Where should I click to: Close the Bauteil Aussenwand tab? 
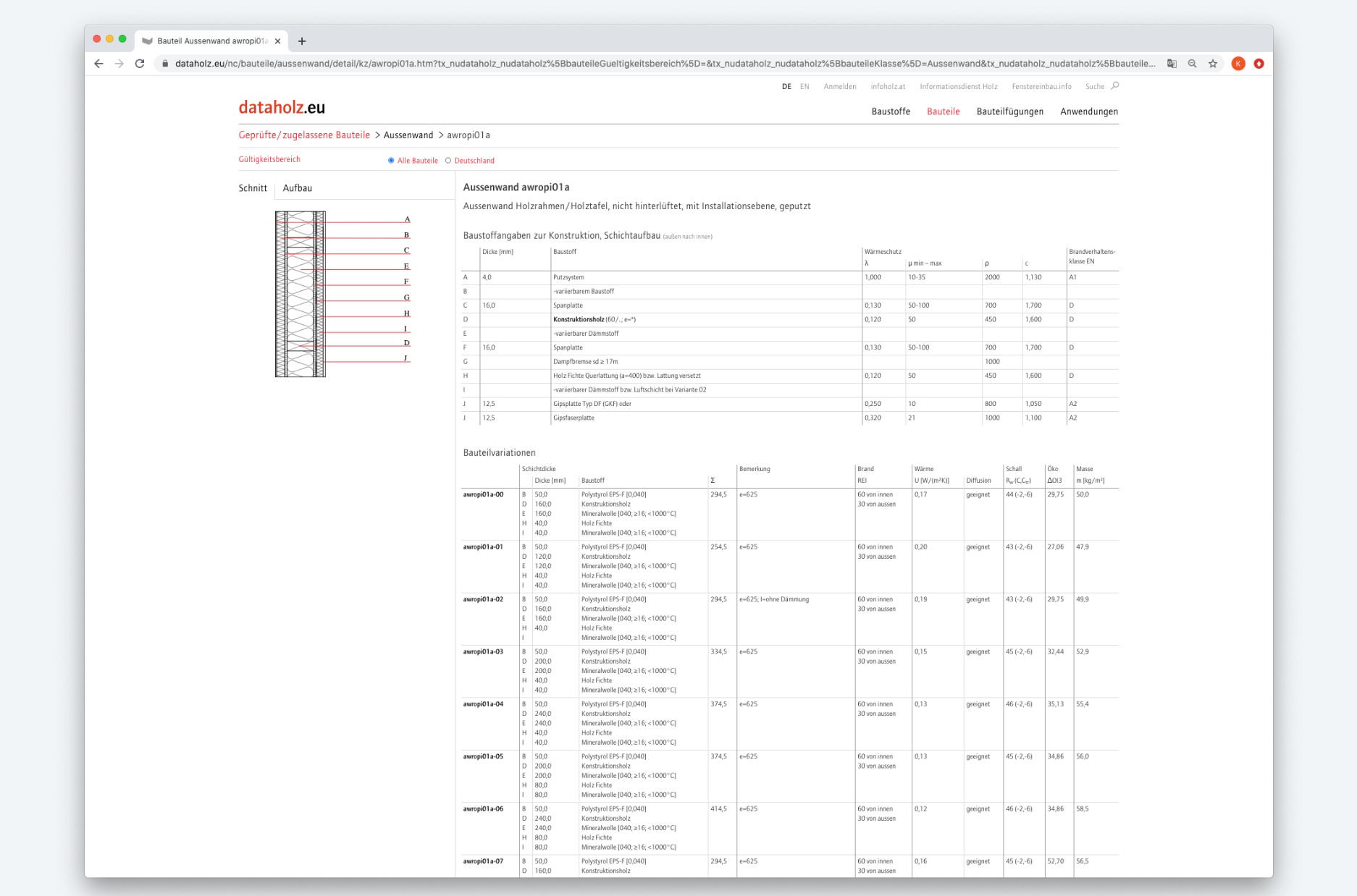277,41
